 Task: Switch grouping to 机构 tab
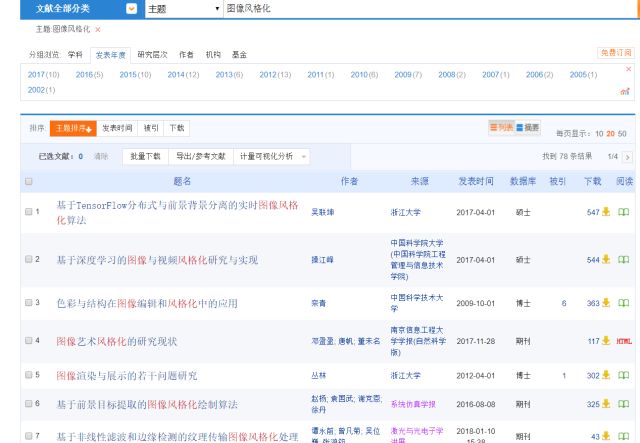click(213, 55)
